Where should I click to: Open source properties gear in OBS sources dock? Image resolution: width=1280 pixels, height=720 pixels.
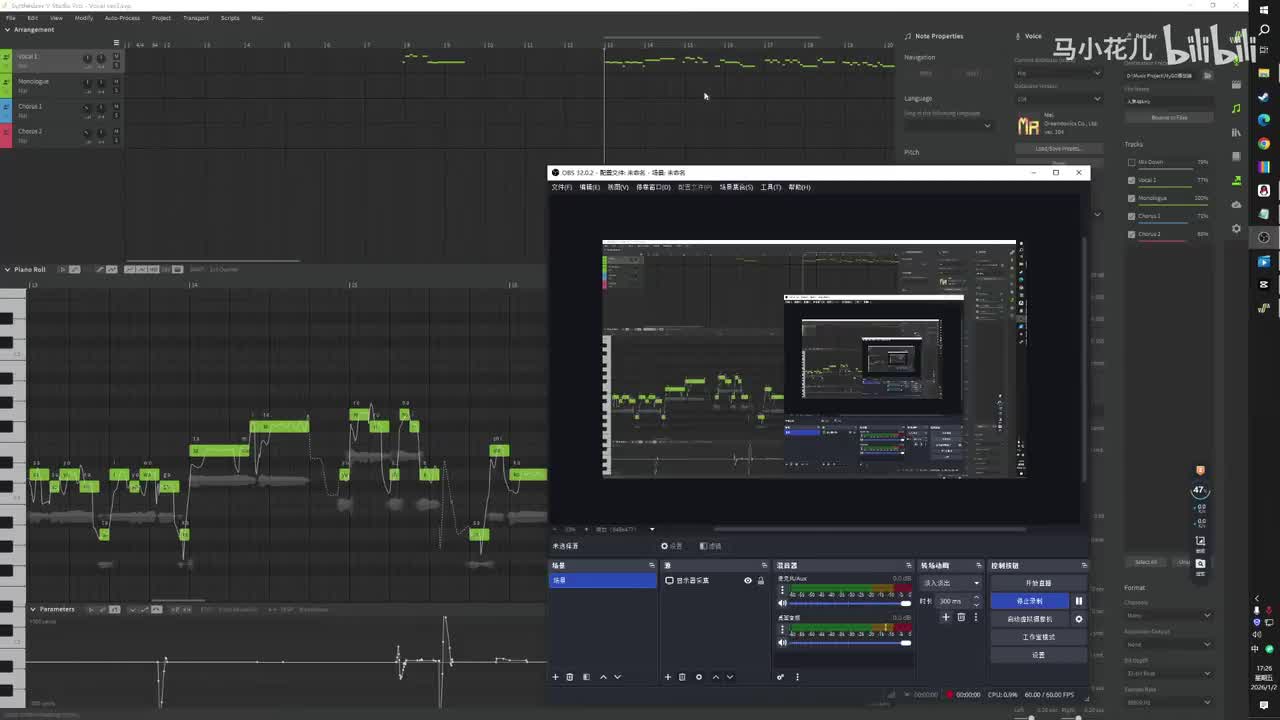pyautogui.click(x=699, y=677)
